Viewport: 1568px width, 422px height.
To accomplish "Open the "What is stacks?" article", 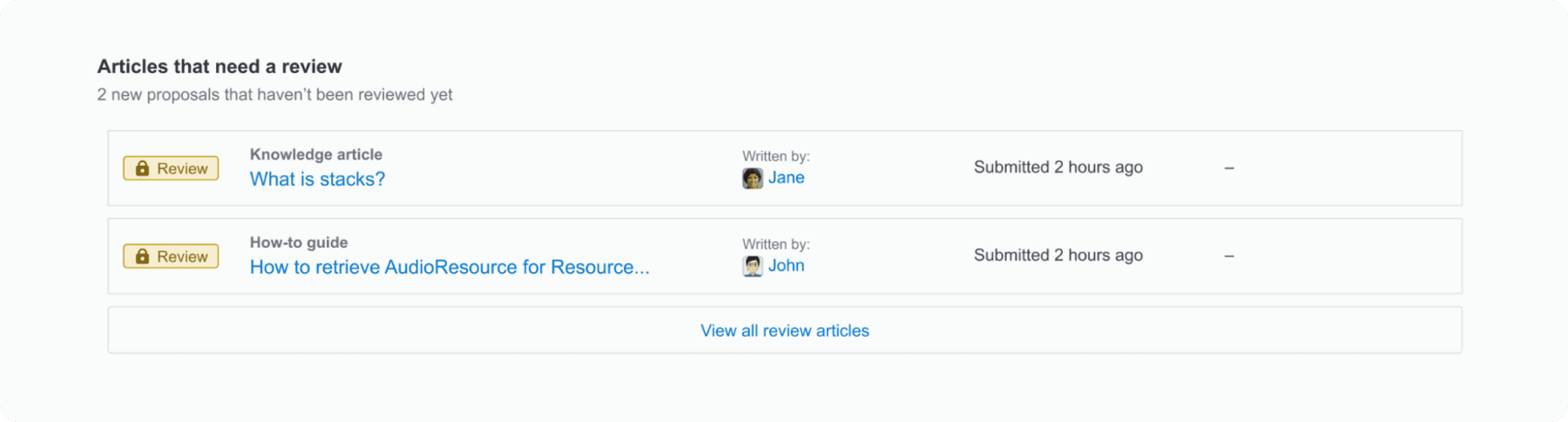I will pos(317,179).
